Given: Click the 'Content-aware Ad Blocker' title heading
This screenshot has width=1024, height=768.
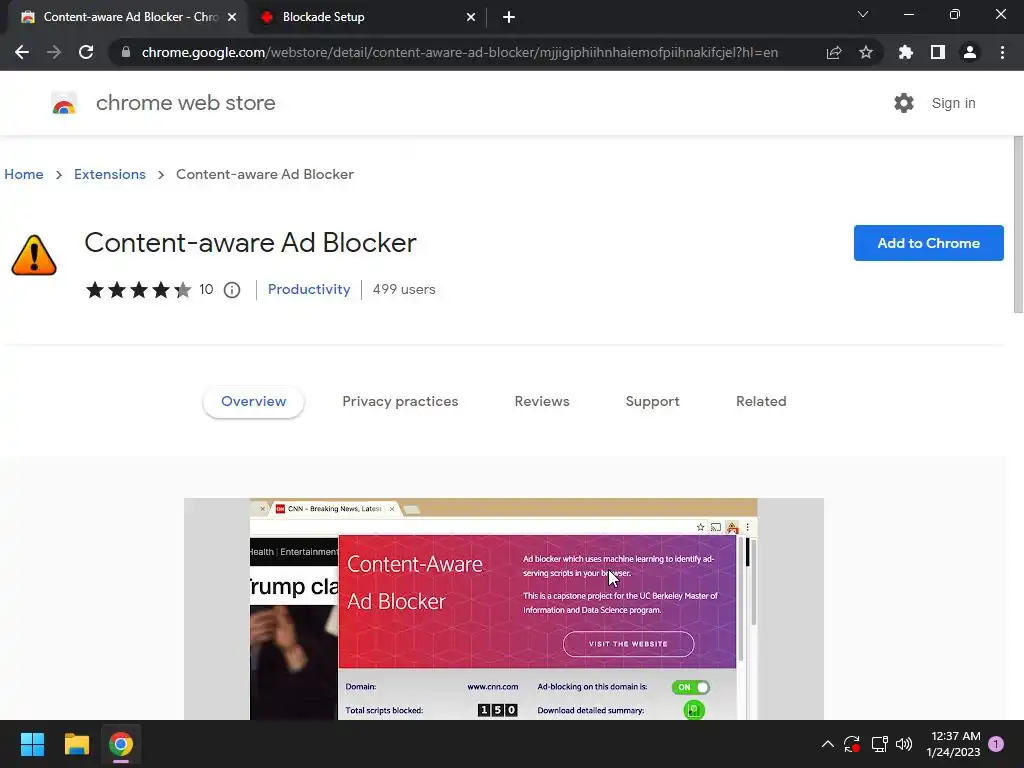Looking at the screenshot, I should pos(250,242).
